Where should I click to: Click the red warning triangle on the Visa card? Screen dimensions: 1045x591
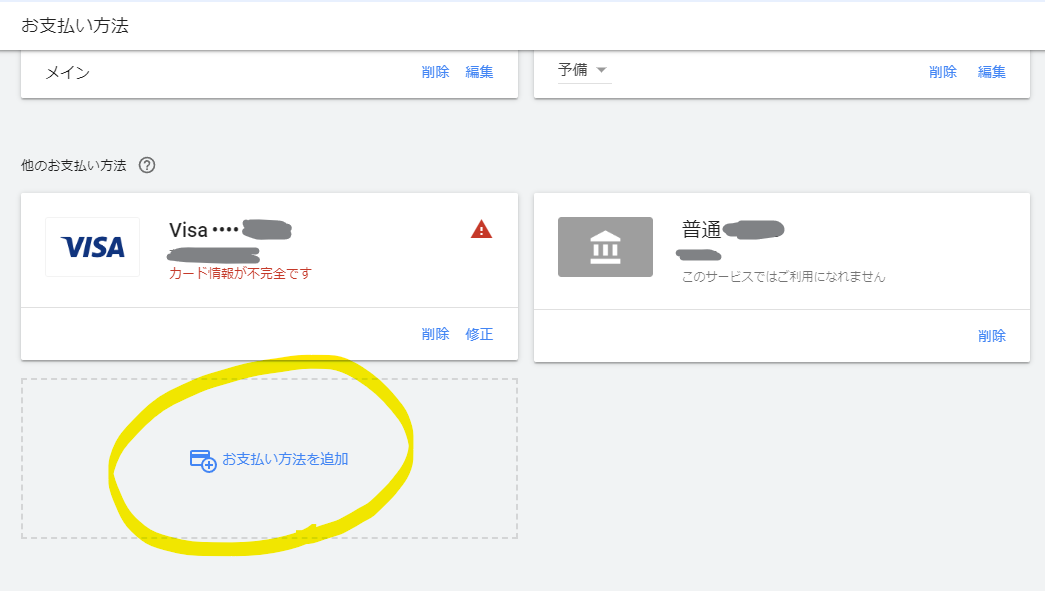481,229
